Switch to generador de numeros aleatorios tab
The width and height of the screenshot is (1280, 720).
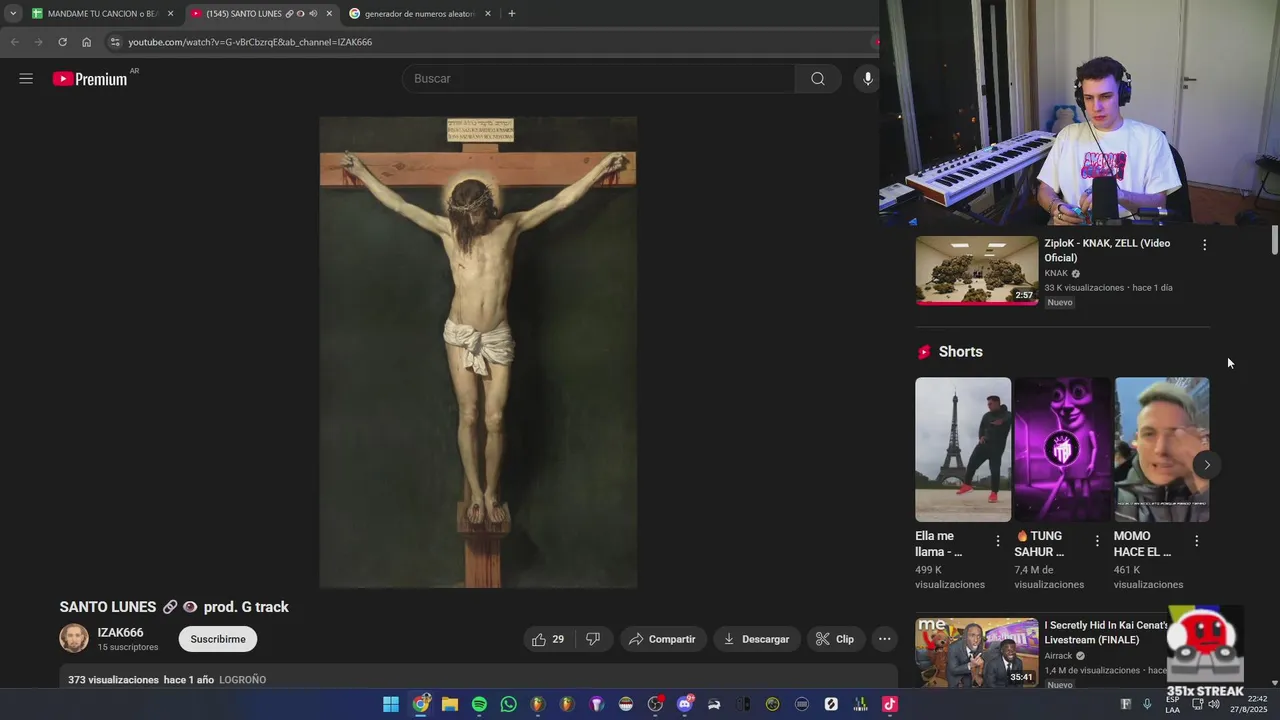pyautogui.click(x=420, y=14)
